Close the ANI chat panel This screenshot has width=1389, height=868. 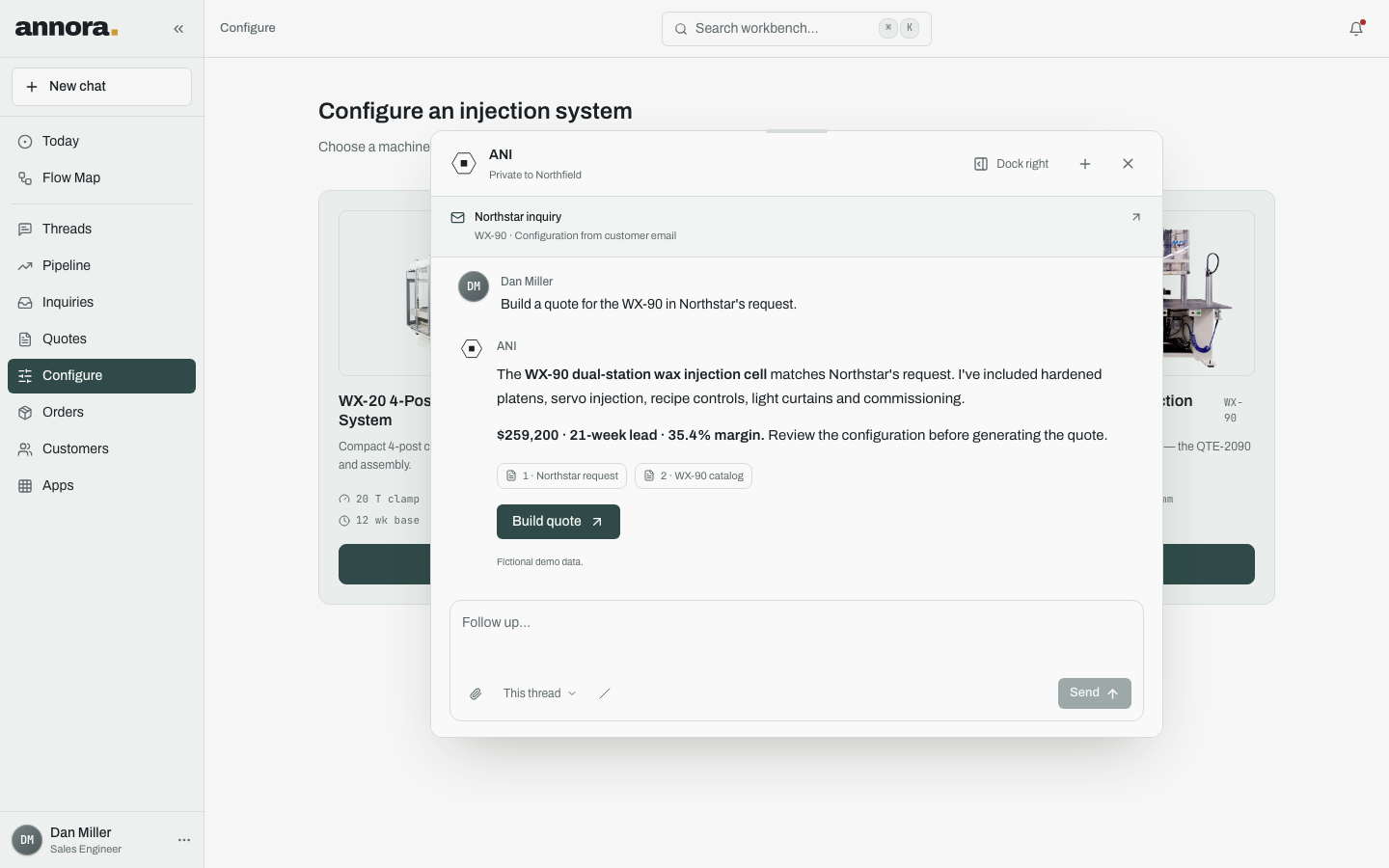click(x=1128, y=164)
